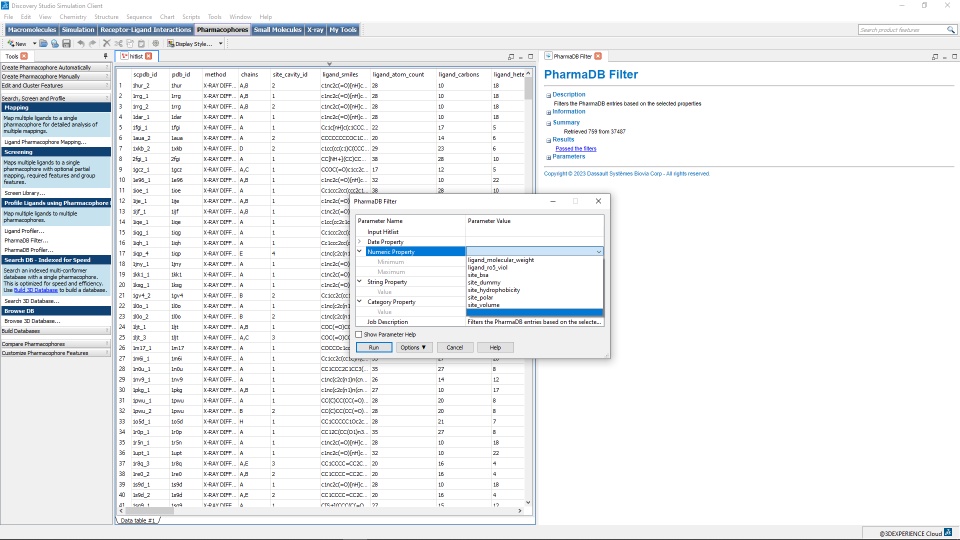Open the Passed the filters link

coord(576,148)
